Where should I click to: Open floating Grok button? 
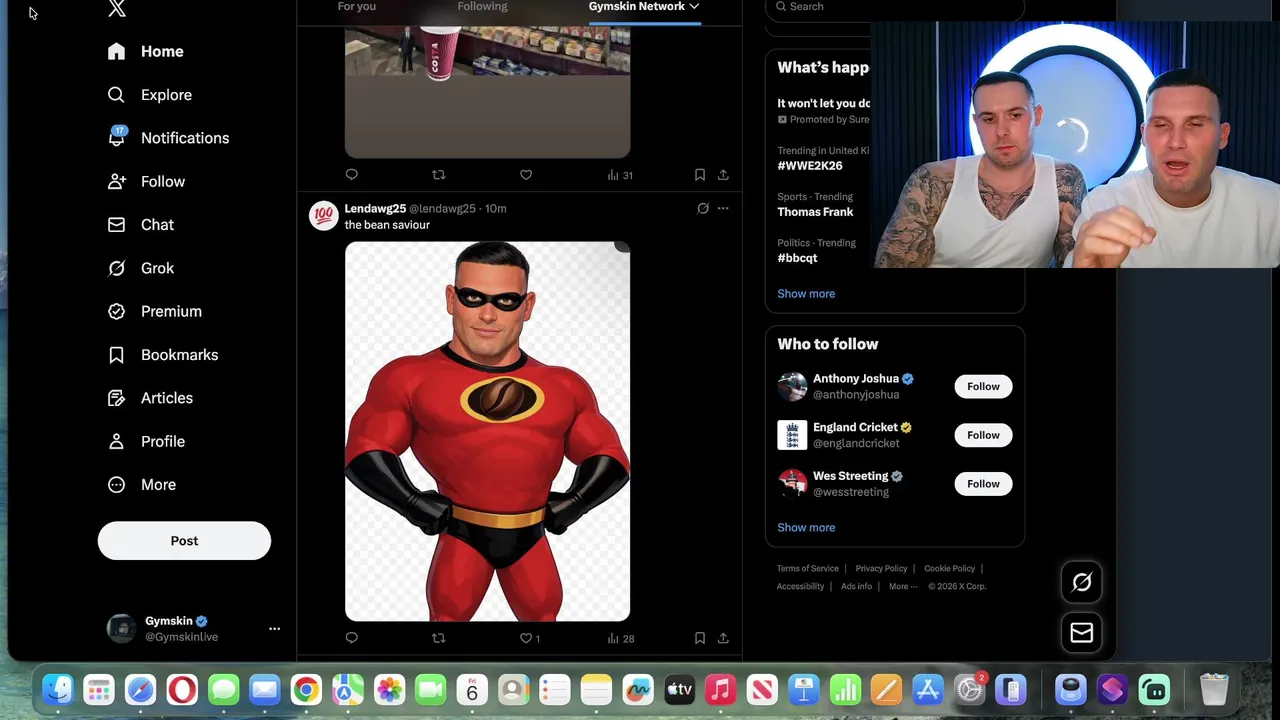tap(1082, 582)
